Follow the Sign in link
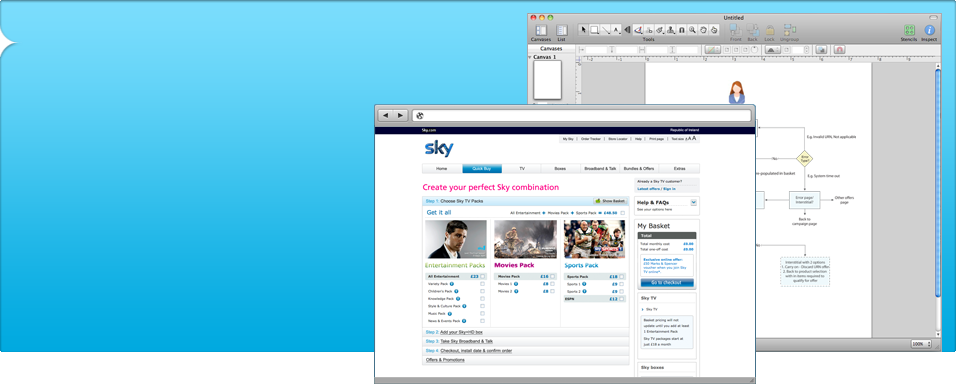 [x=669, y=189]
